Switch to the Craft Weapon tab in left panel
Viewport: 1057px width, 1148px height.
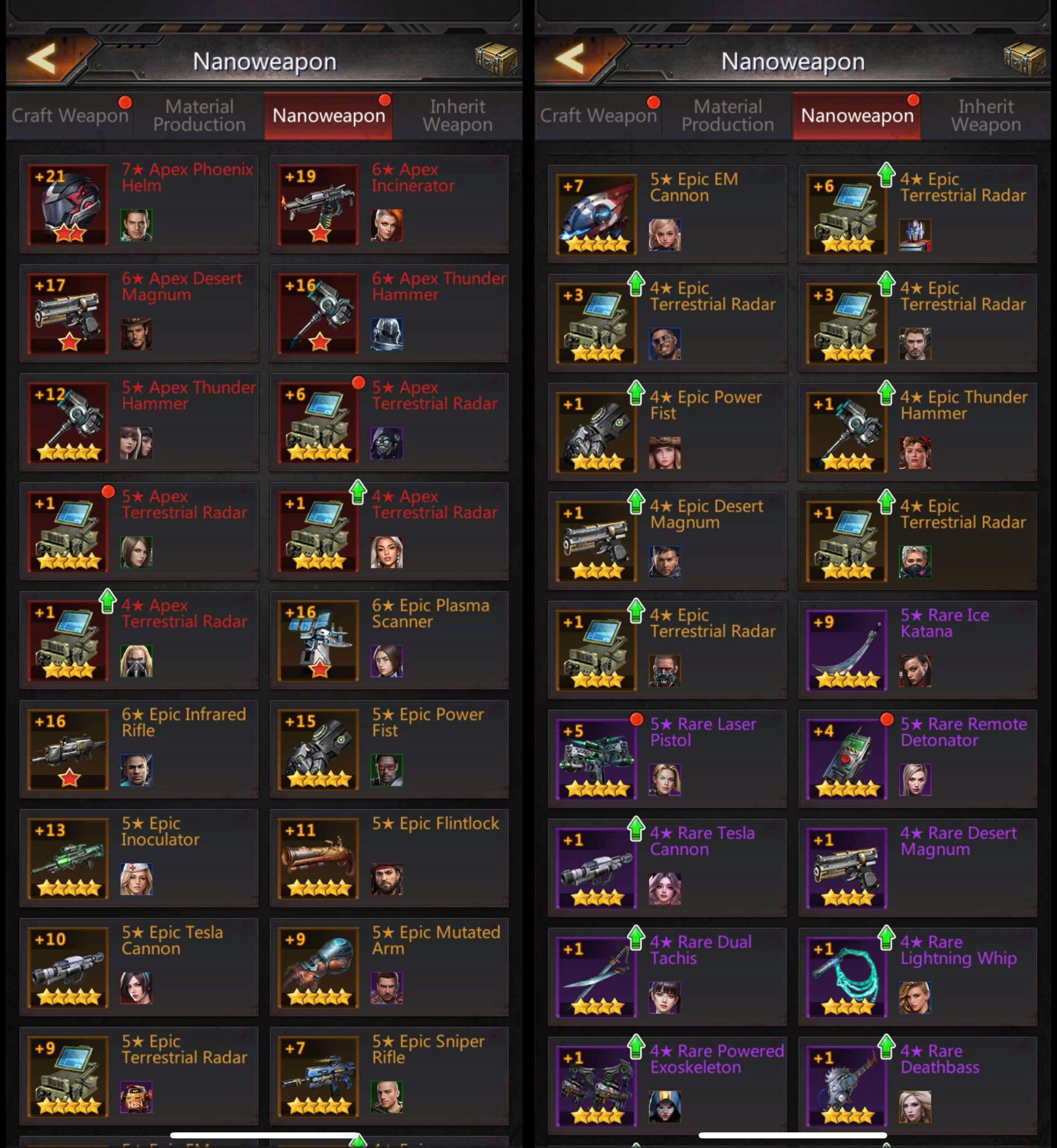(70, 116)
